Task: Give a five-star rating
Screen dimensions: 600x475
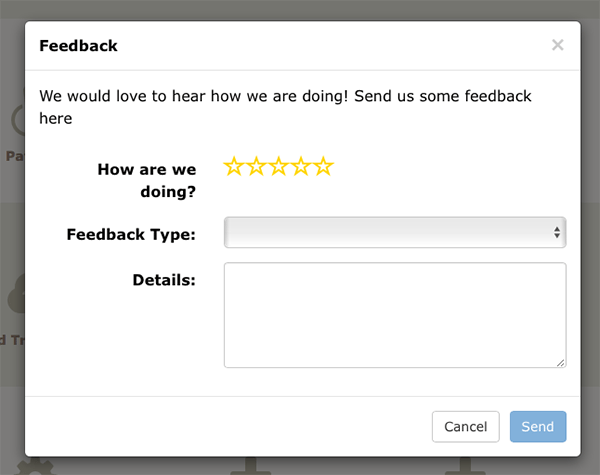Action: pos(324,166)
